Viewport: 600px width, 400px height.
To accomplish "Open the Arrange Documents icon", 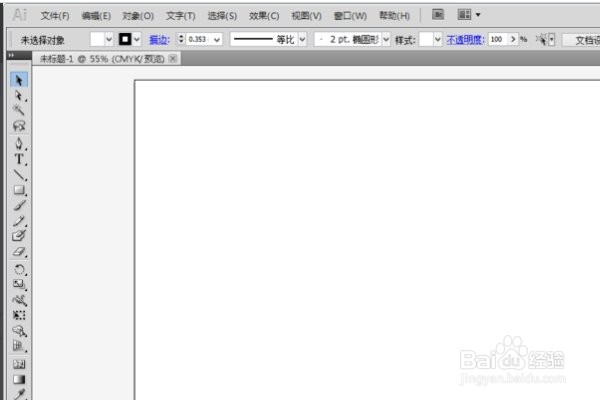I will coord(464,15).
